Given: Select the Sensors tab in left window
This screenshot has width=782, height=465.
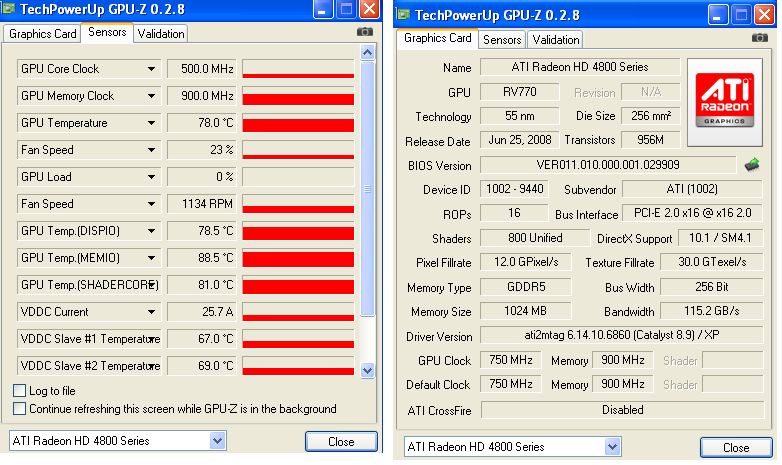Looking at the screenshot, I should [x=107, y=32].
